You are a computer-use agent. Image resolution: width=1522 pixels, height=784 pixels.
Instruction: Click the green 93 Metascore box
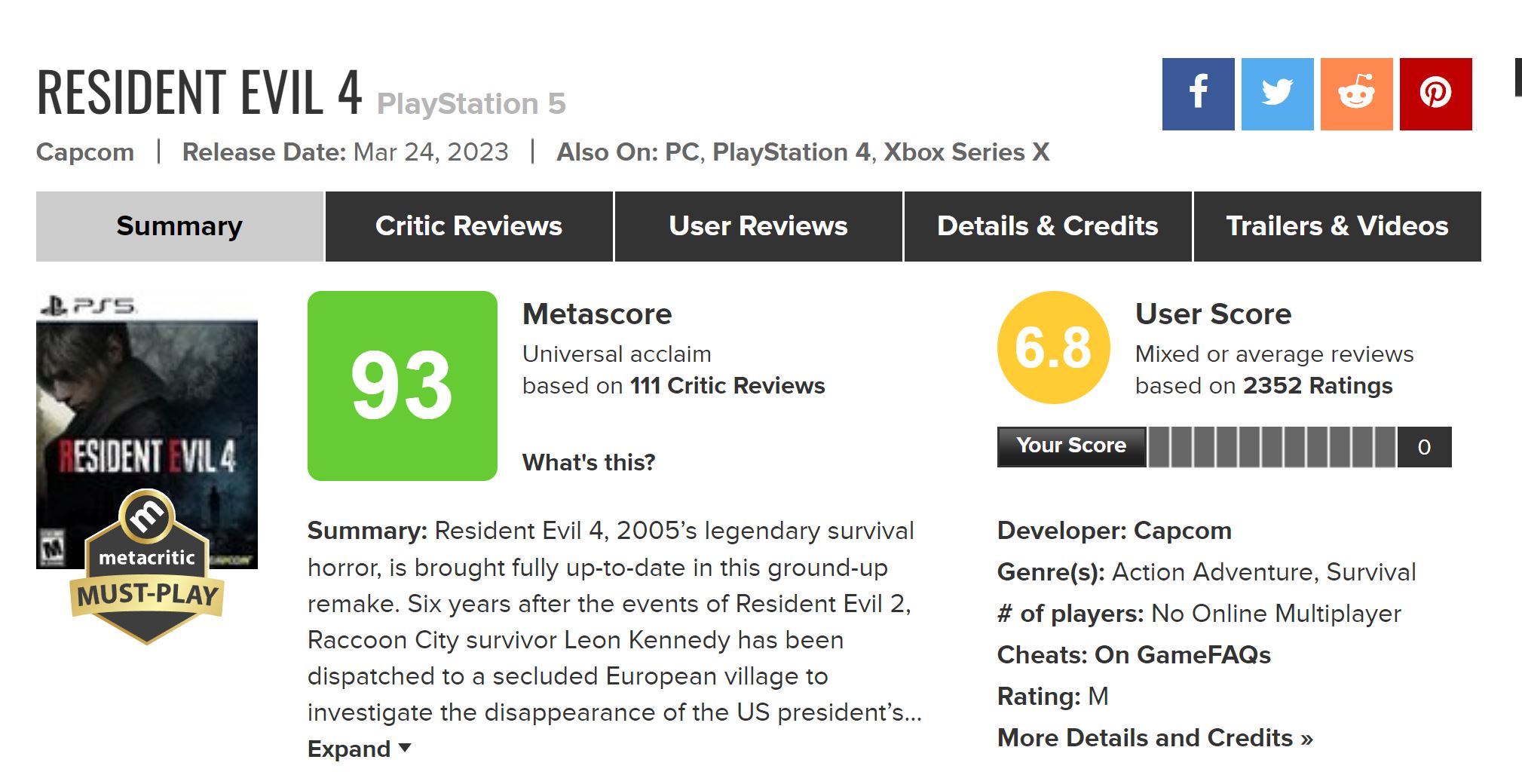click(x=402, y=386)
